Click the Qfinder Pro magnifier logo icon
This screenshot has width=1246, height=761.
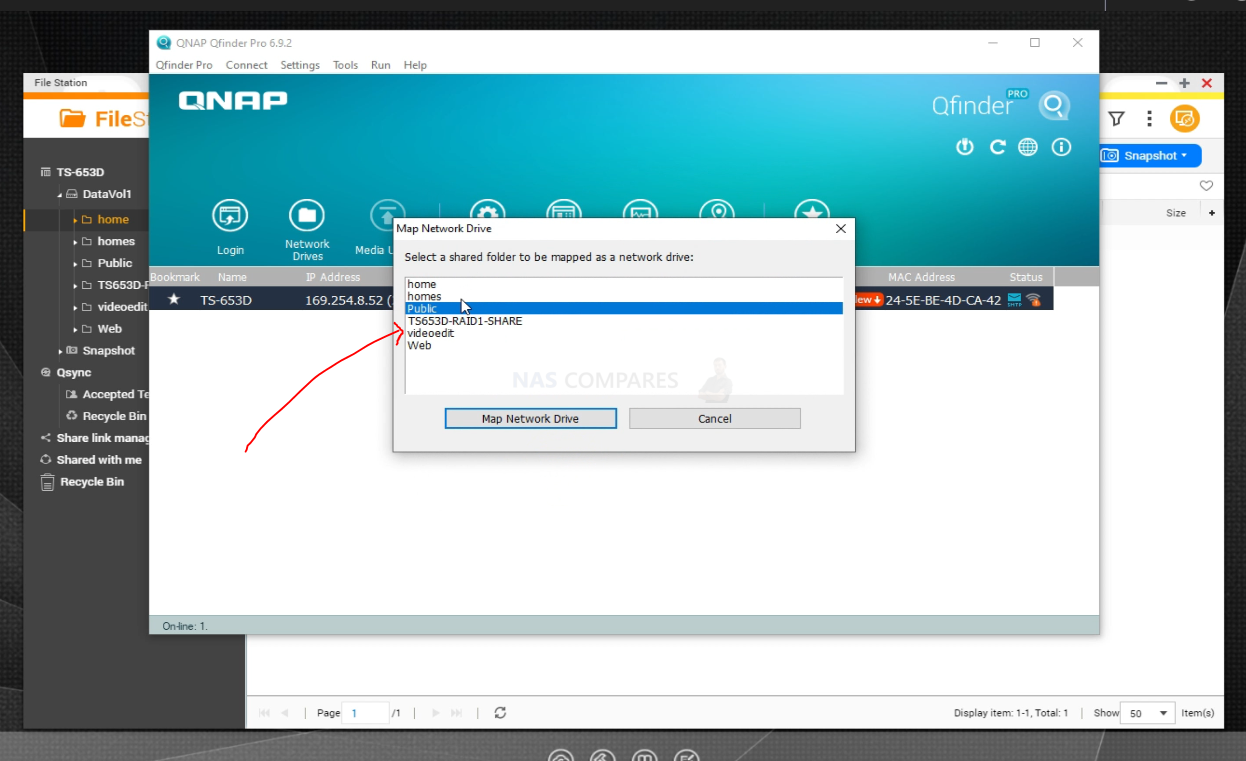(1054, 105)
